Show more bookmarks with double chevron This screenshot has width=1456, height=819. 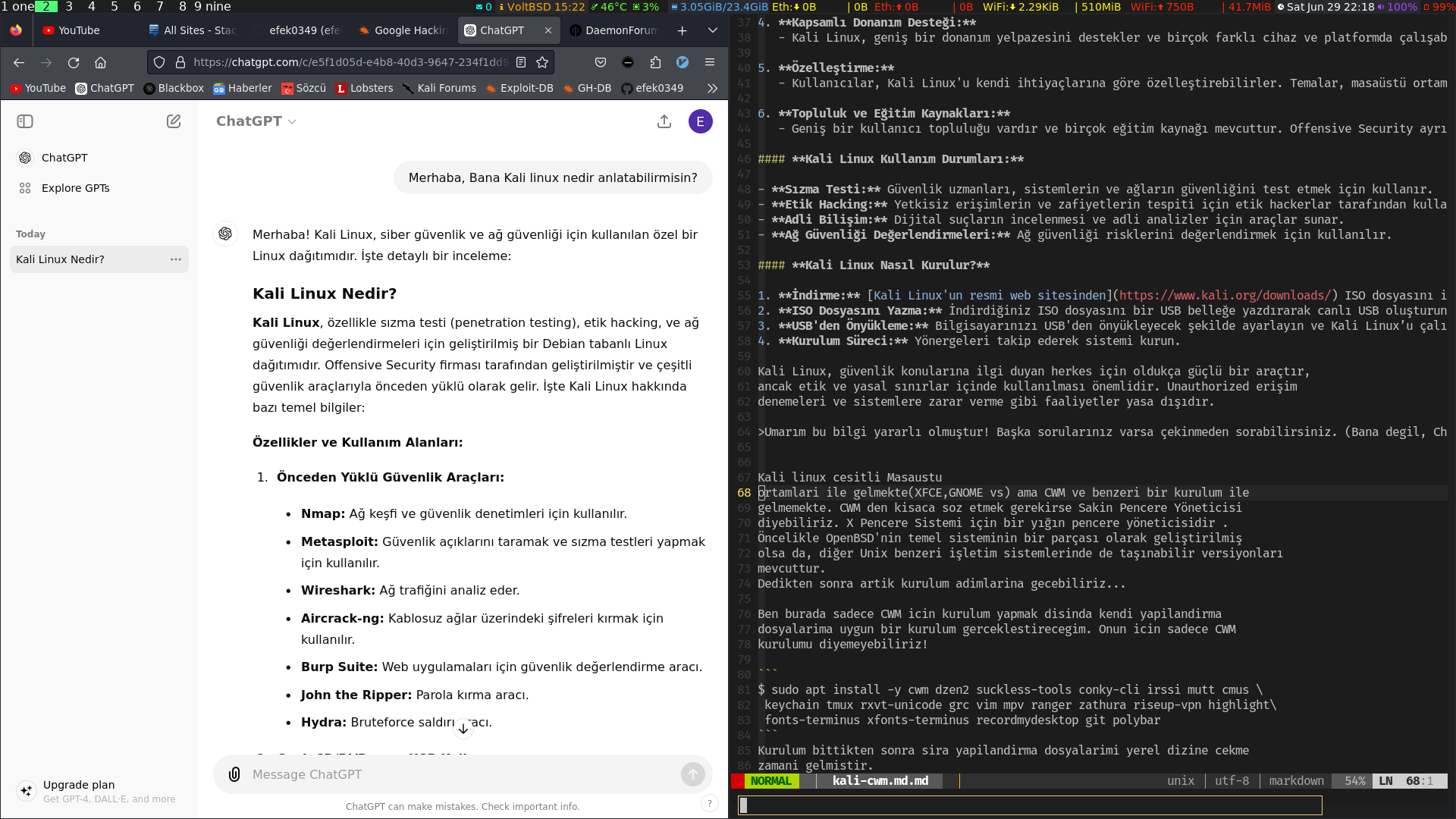712,88
